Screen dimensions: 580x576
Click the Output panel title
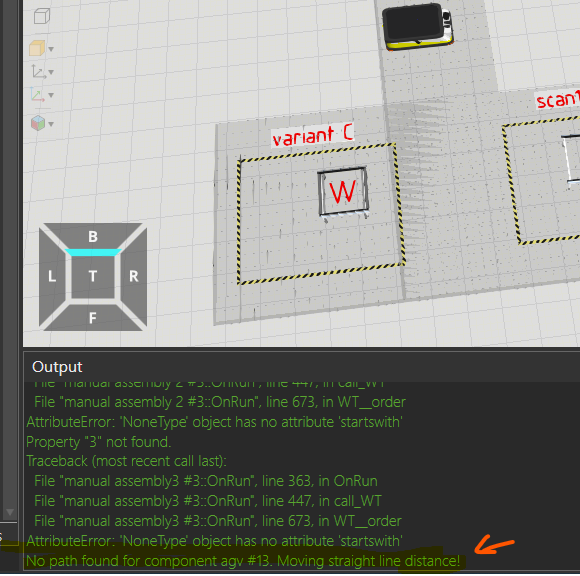pyautogui.click(x=57, y=367)
